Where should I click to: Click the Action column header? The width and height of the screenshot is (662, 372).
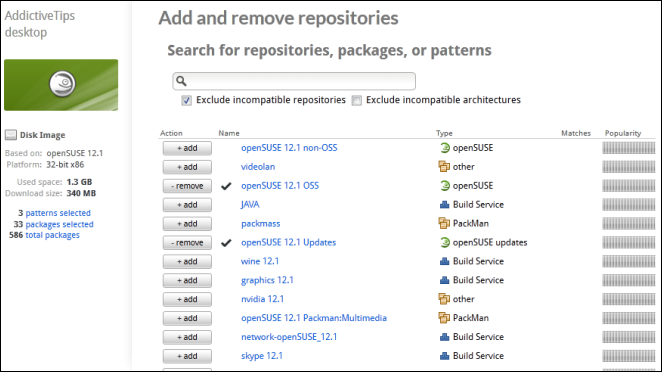tap(171, 133)
